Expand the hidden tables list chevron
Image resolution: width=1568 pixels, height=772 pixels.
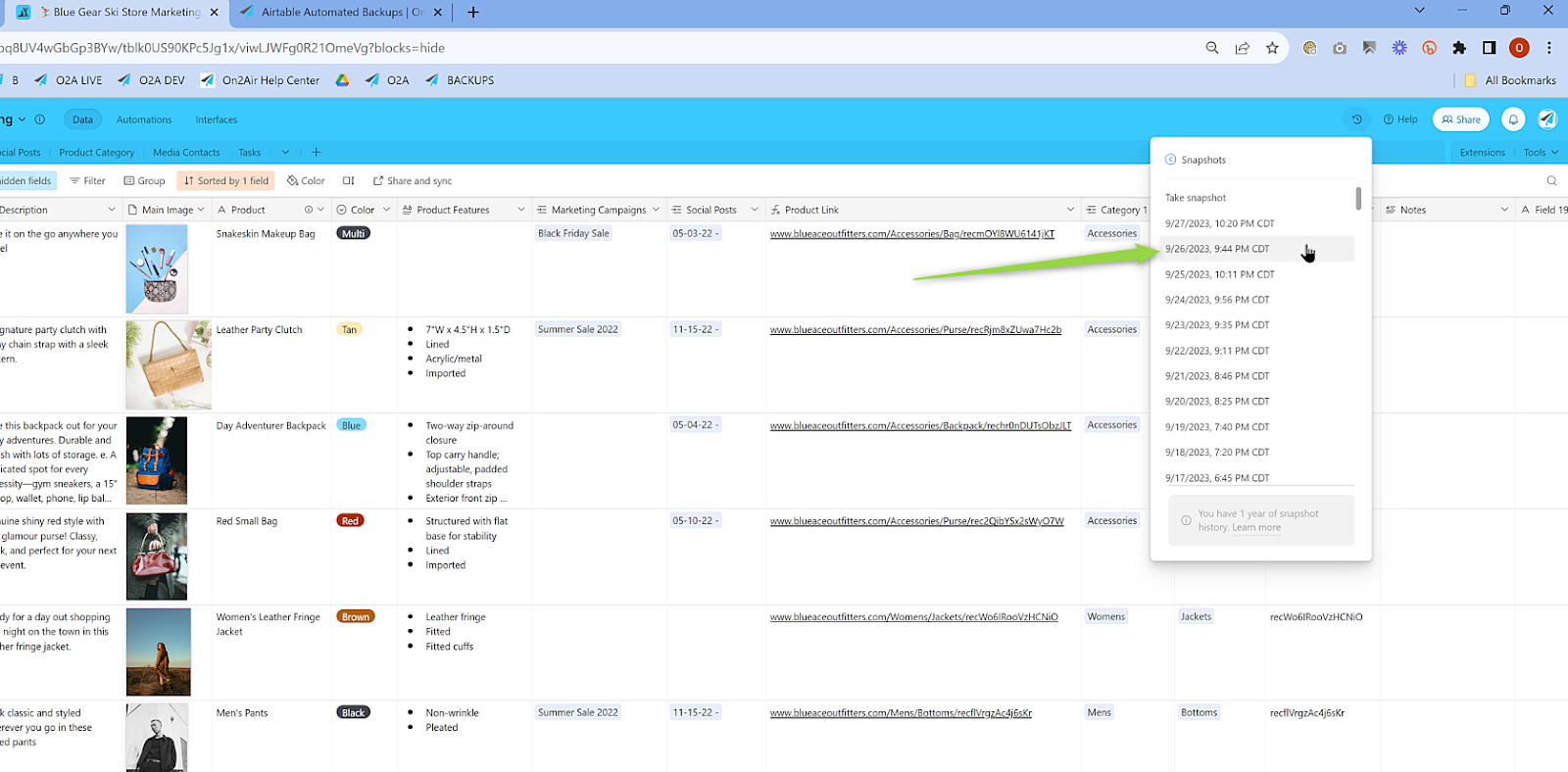pos(285,153)
